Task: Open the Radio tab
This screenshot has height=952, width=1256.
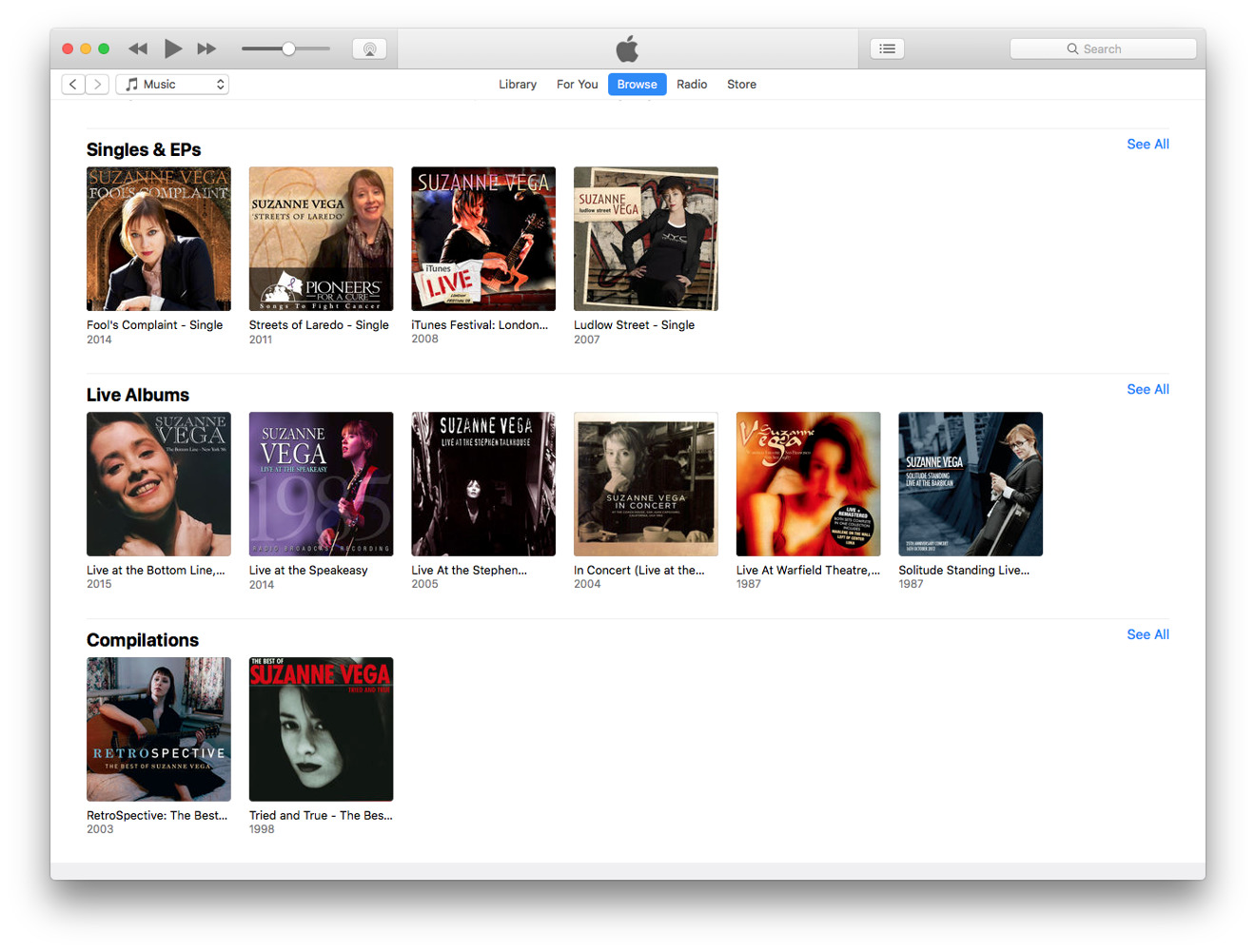Action: 692,85
